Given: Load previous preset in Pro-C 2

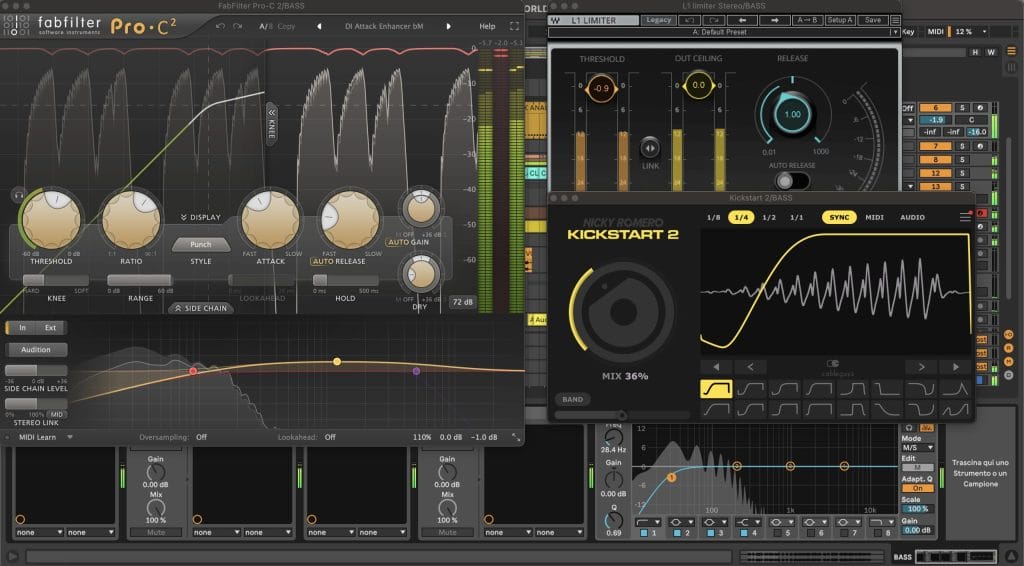Looking at the screenshot, I should (x=319, y=26).
